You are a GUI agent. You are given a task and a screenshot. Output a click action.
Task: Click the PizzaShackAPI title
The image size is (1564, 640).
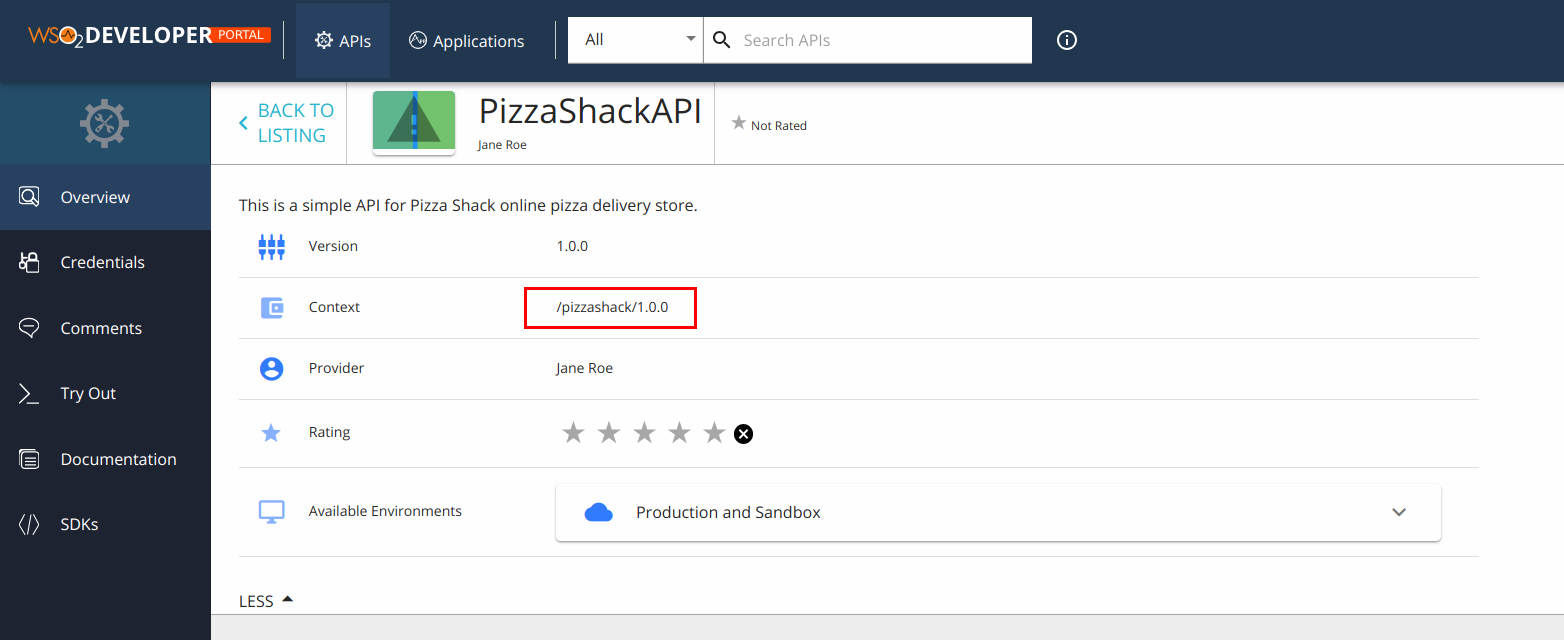[x=590, y=111]
